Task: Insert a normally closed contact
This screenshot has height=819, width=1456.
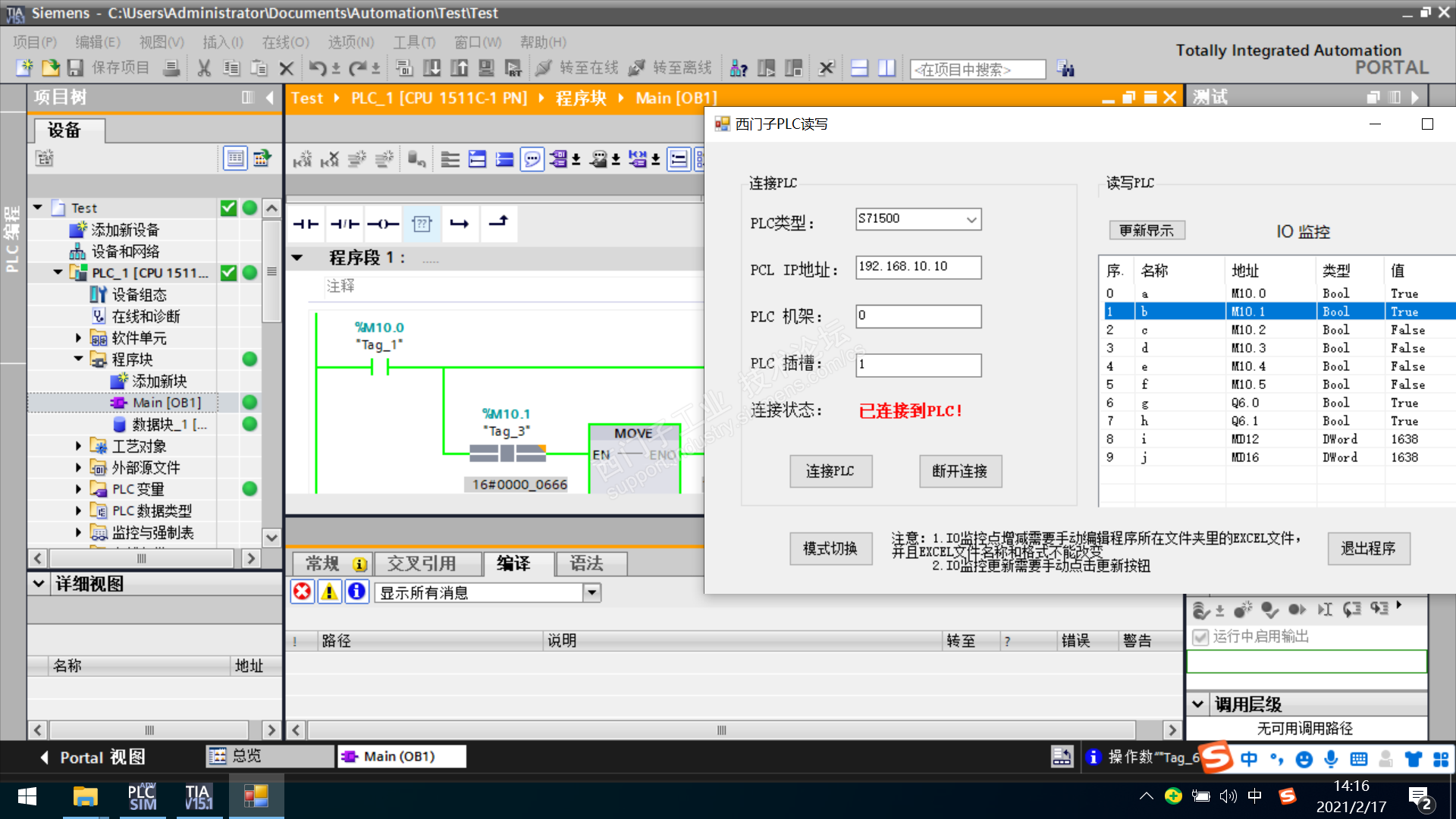Action: click(345, 224)
